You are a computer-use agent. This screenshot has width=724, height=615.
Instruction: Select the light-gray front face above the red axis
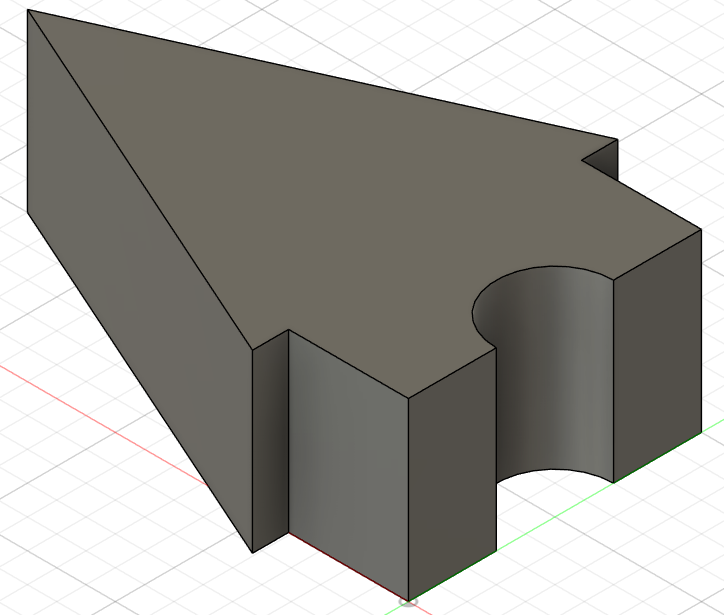tap(349, 466)
